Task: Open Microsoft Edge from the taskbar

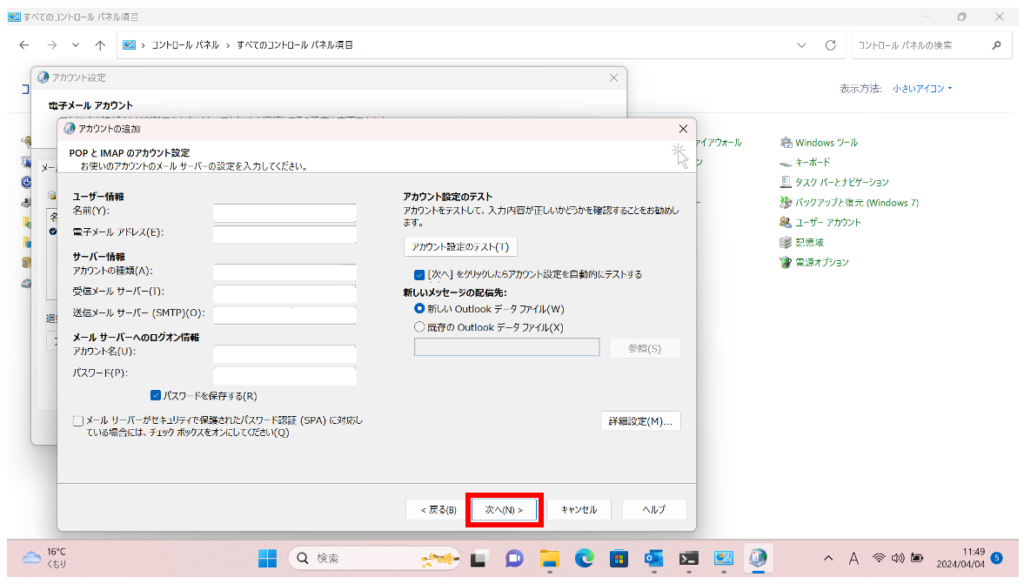Action: [x=584, y=558]
